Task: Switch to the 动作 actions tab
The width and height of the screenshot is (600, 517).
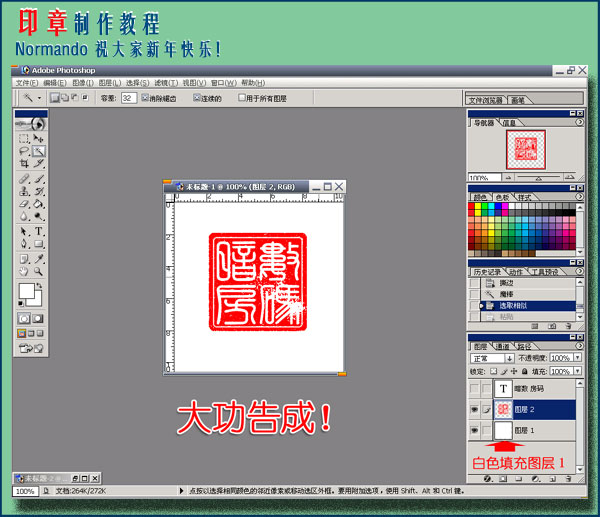Action: pyautogui.click(x=516, y=272)
